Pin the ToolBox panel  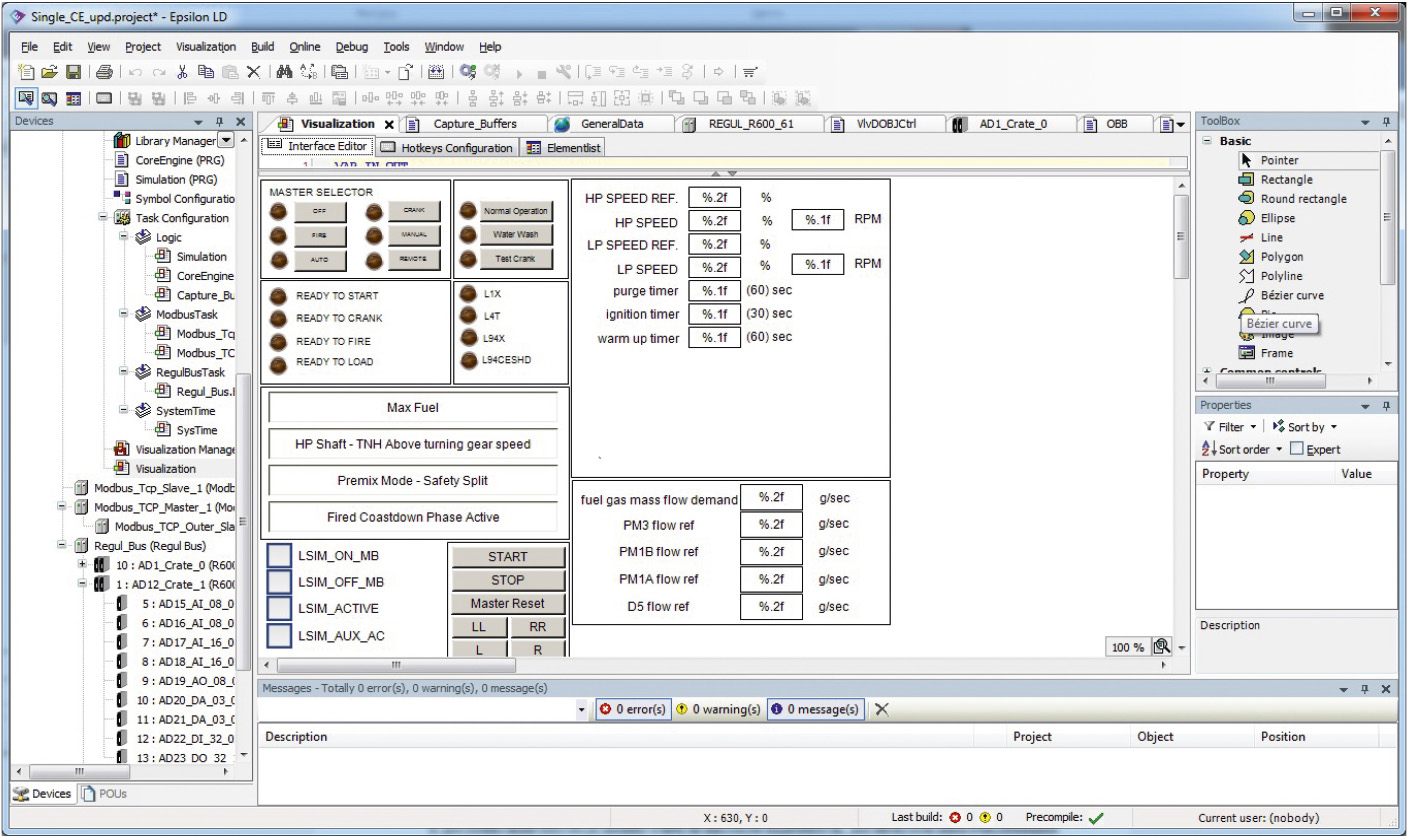pos(1387,121)
